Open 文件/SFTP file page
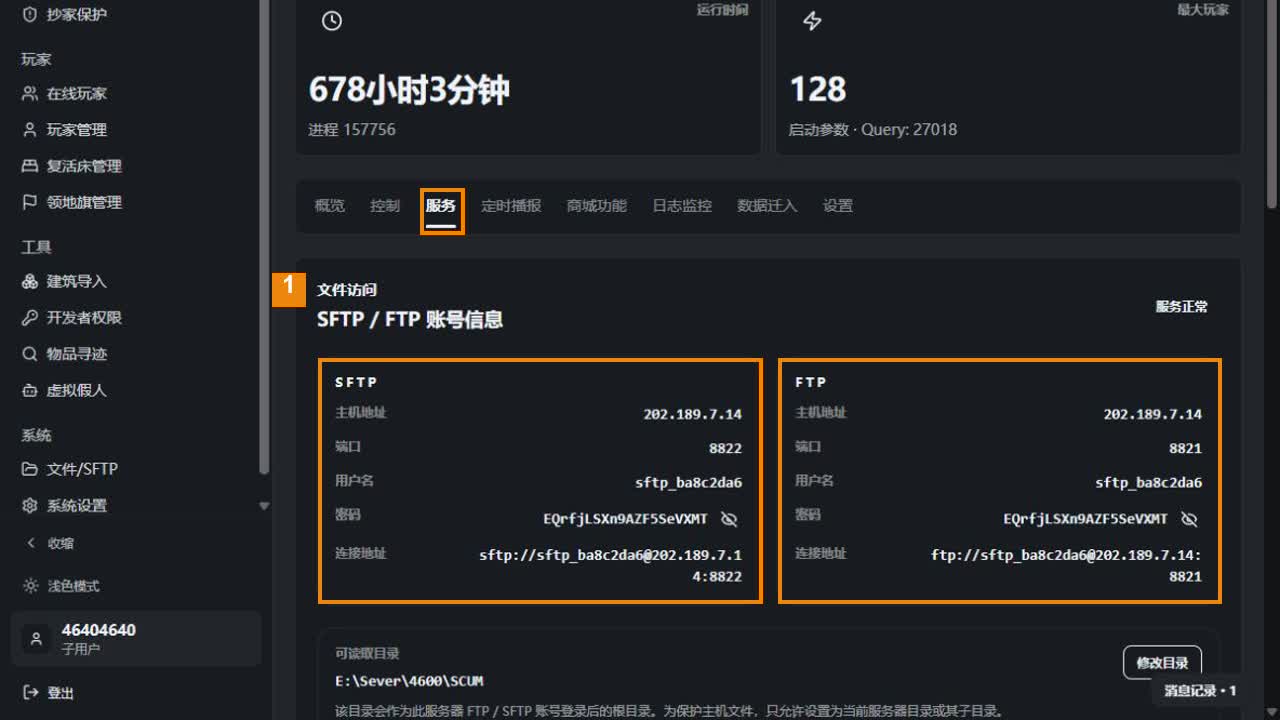Image resolution: width=1280 pixels, height=720 pixels. [70, 469]
